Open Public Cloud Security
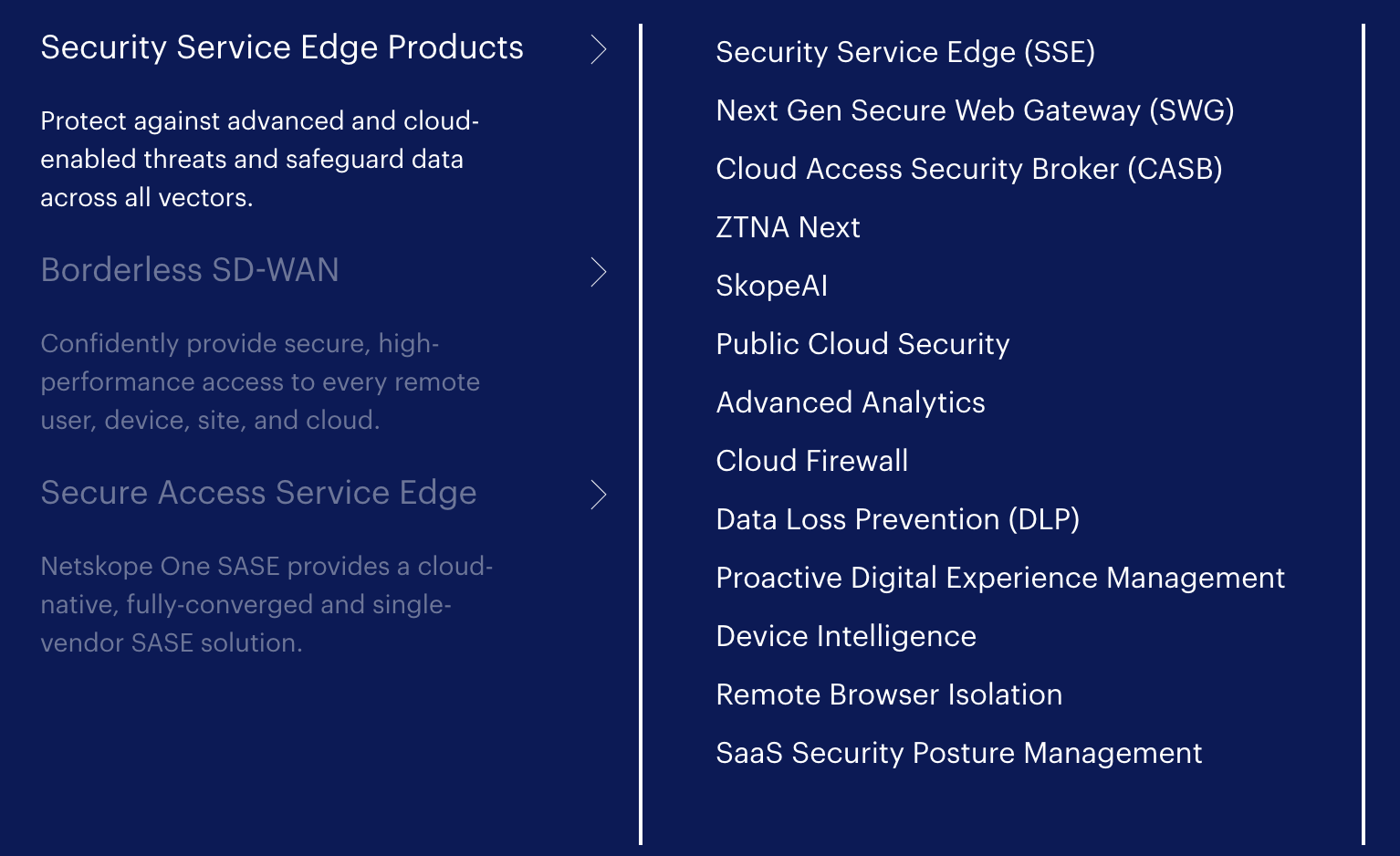The height and width of the screenshot is (856, 1400). (862, 344)
